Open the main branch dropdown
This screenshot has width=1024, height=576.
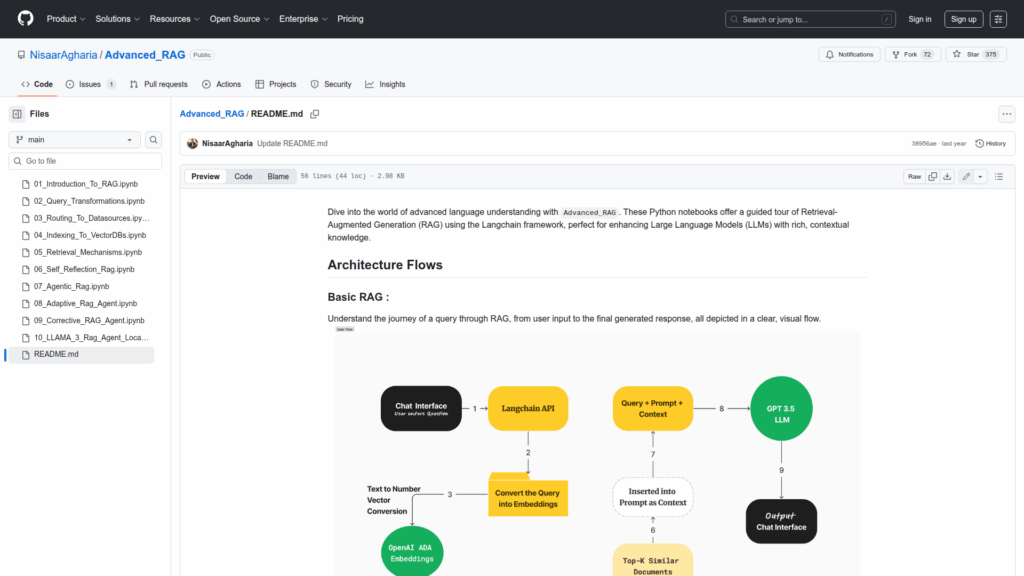(x=75, y=140)
